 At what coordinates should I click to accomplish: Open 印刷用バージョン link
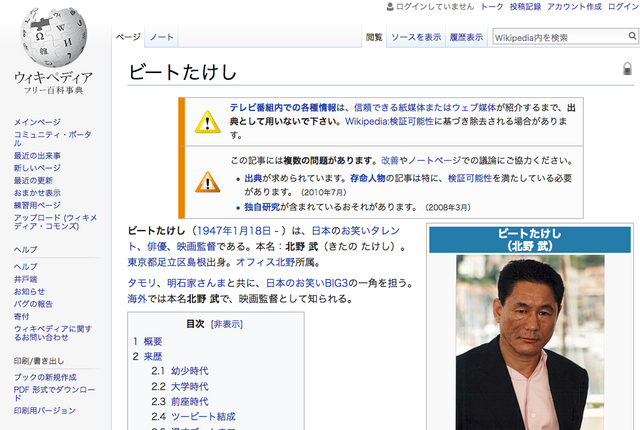[x=45, y=410]
